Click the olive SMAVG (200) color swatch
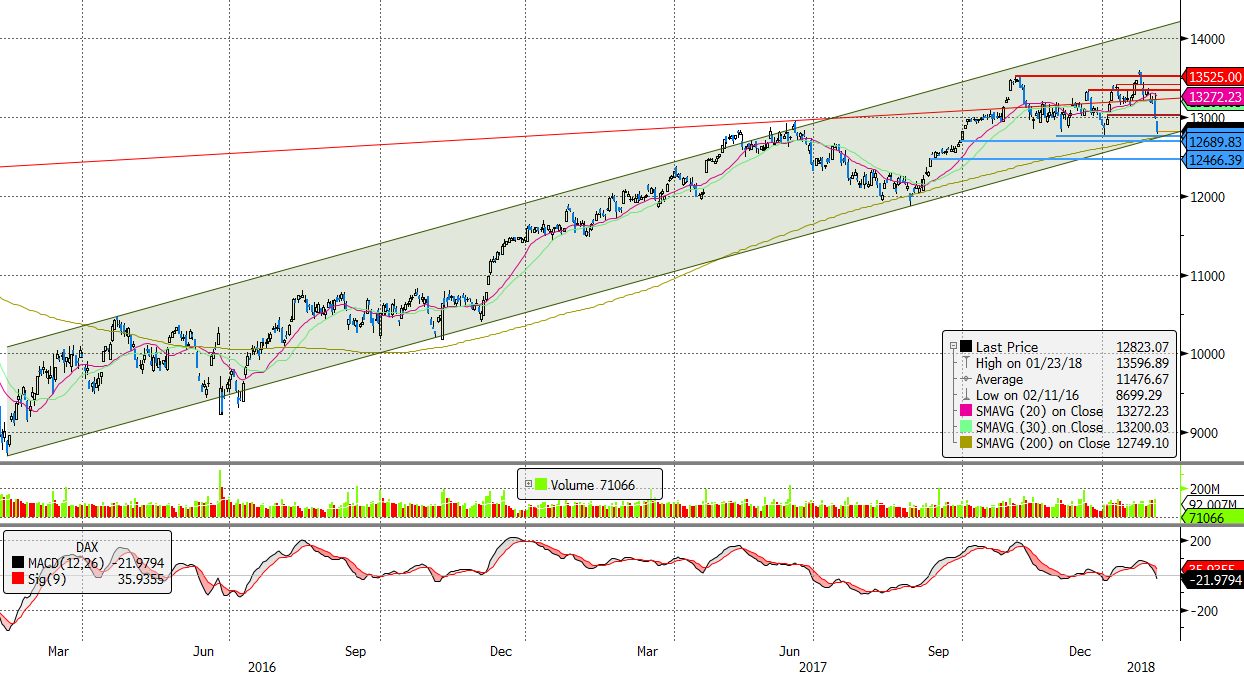The width and height of the screenshot is (1244, 678). 966,443
